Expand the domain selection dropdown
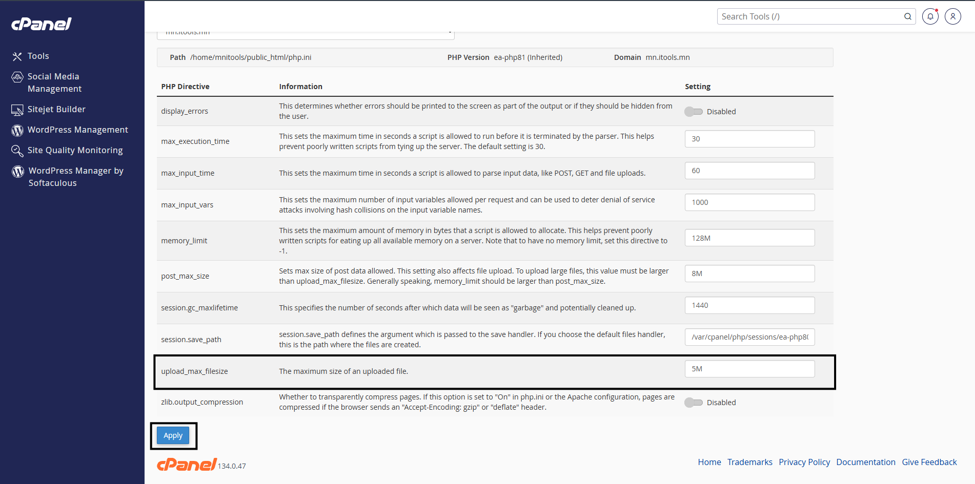Image resolution: width=975 pixels, height=484 pixels. click(305, 32)
